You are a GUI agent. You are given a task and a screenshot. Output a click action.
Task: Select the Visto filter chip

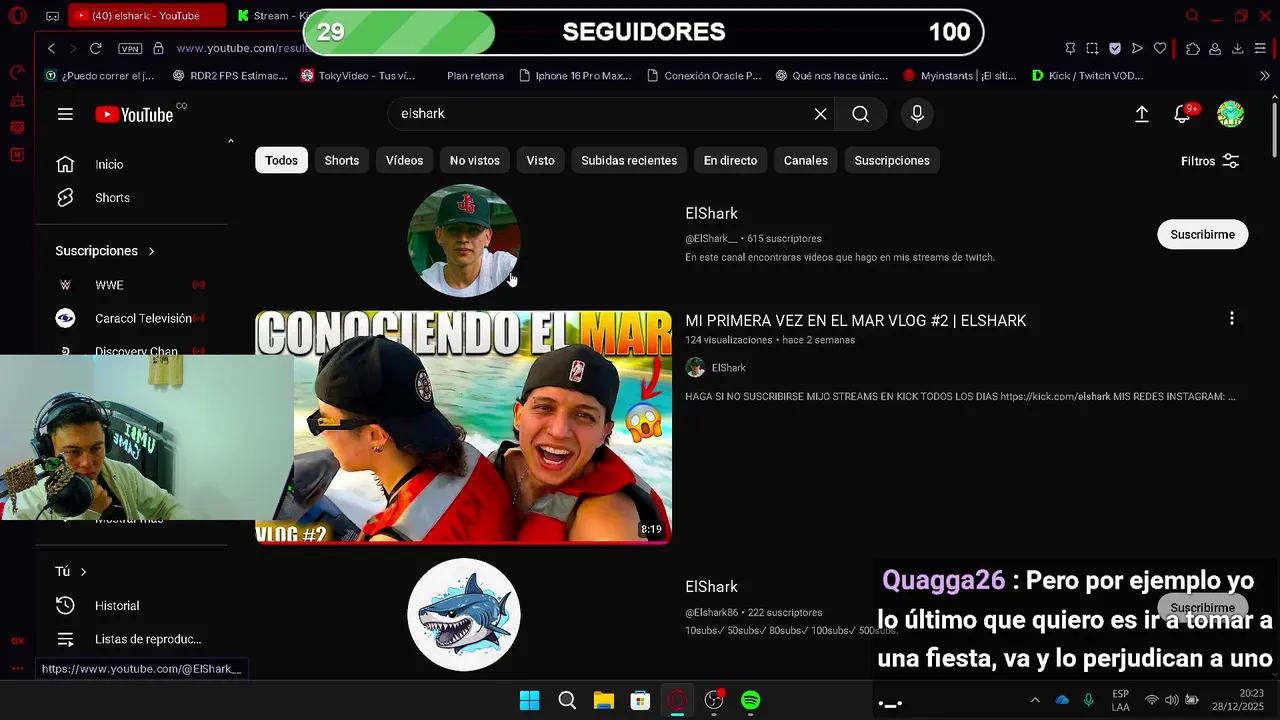click(x=540, y=160)
